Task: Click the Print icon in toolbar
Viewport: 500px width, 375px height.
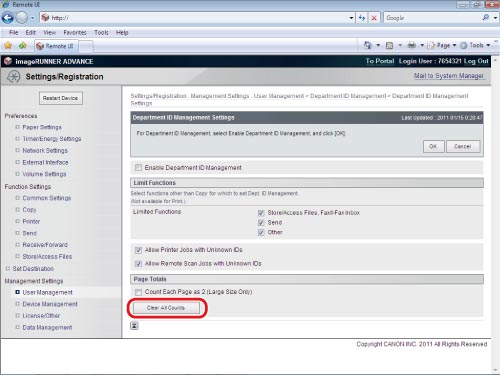Action: 412,45
